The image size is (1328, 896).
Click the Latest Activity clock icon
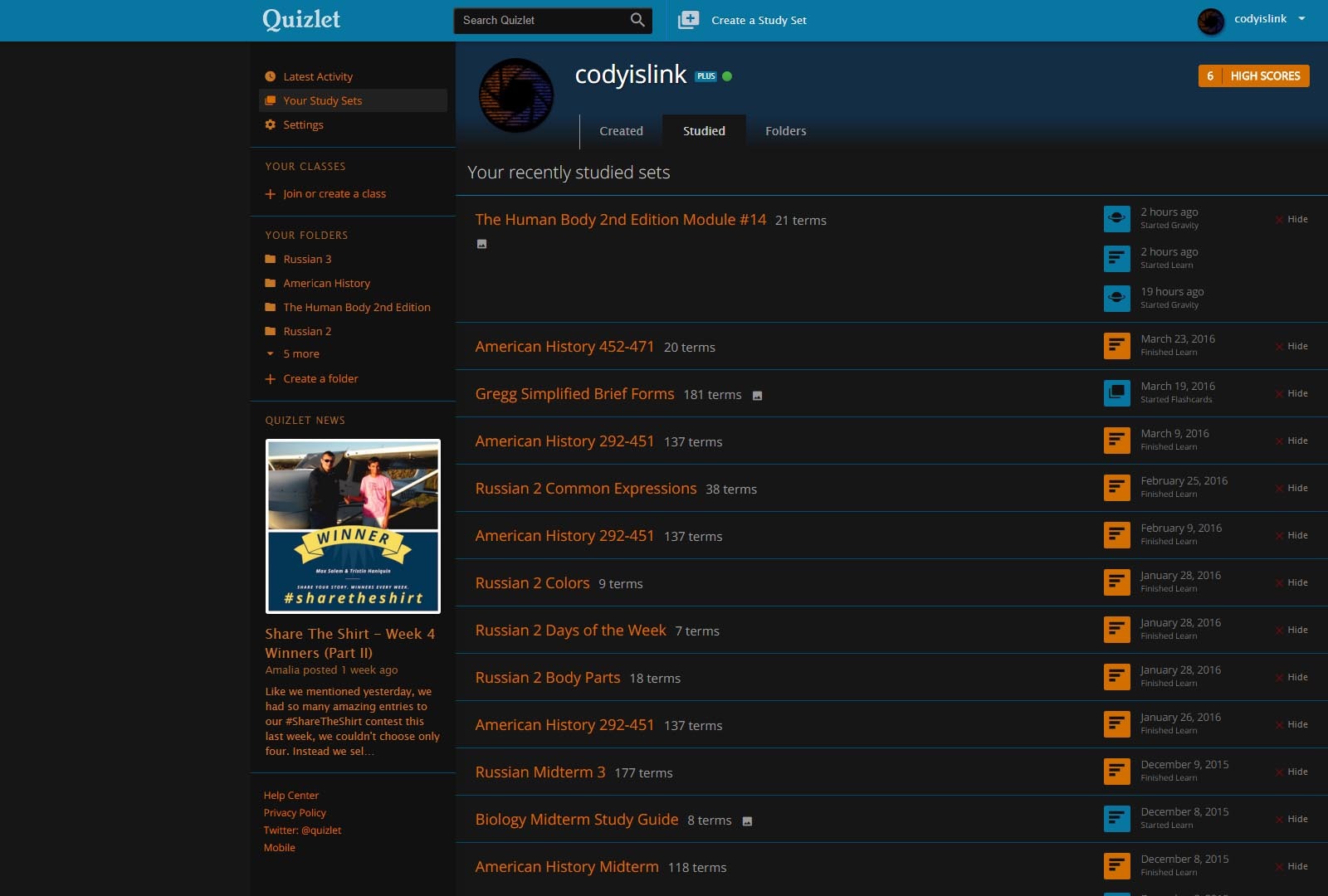click(x=271, y=76)
